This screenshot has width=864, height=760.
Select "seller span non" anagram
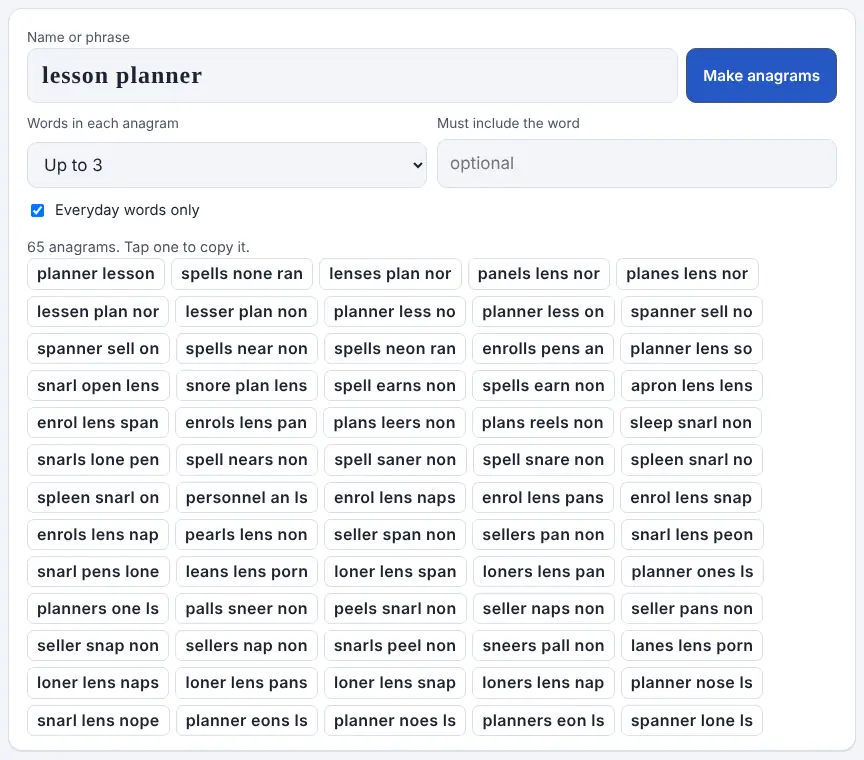coord(395,535)
